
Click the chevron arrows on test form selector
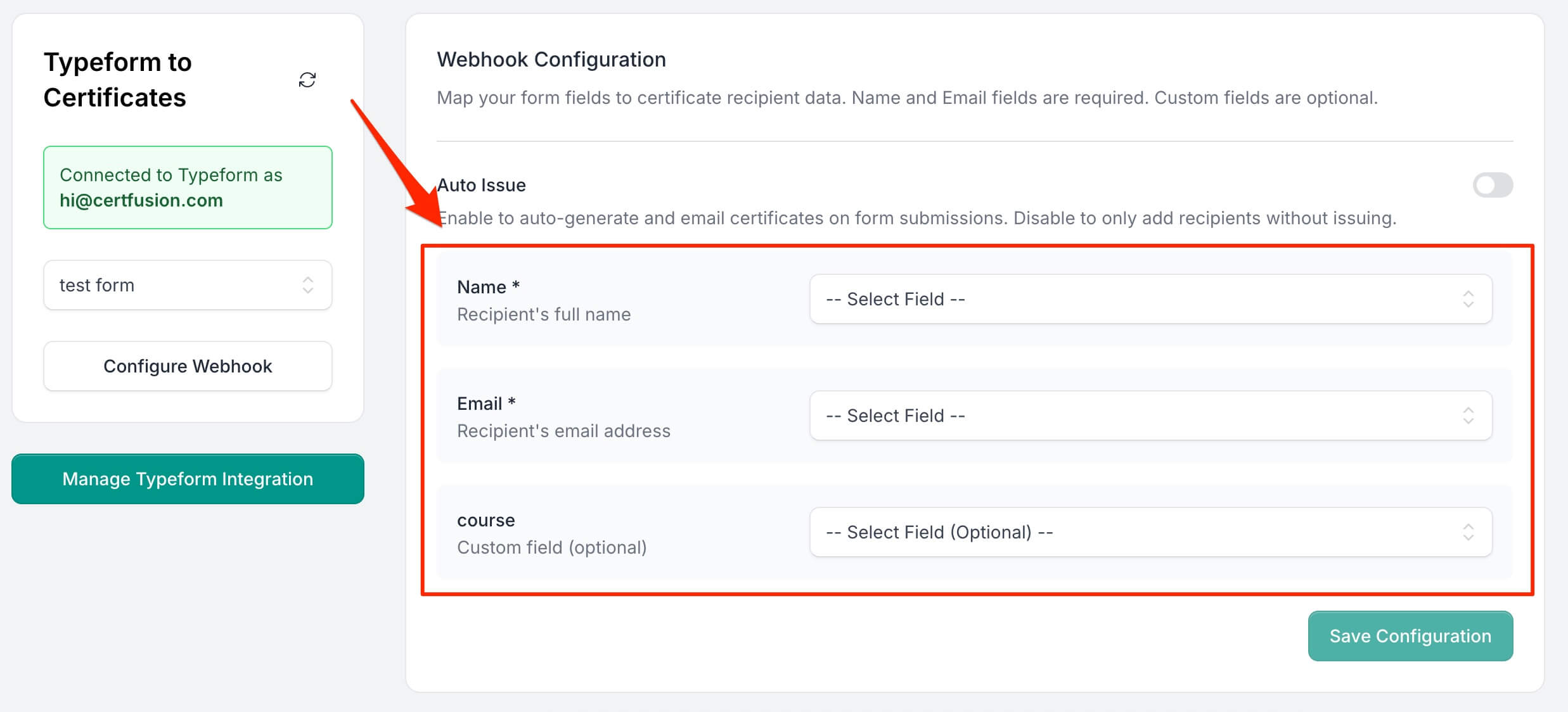(x=308, y=285)
